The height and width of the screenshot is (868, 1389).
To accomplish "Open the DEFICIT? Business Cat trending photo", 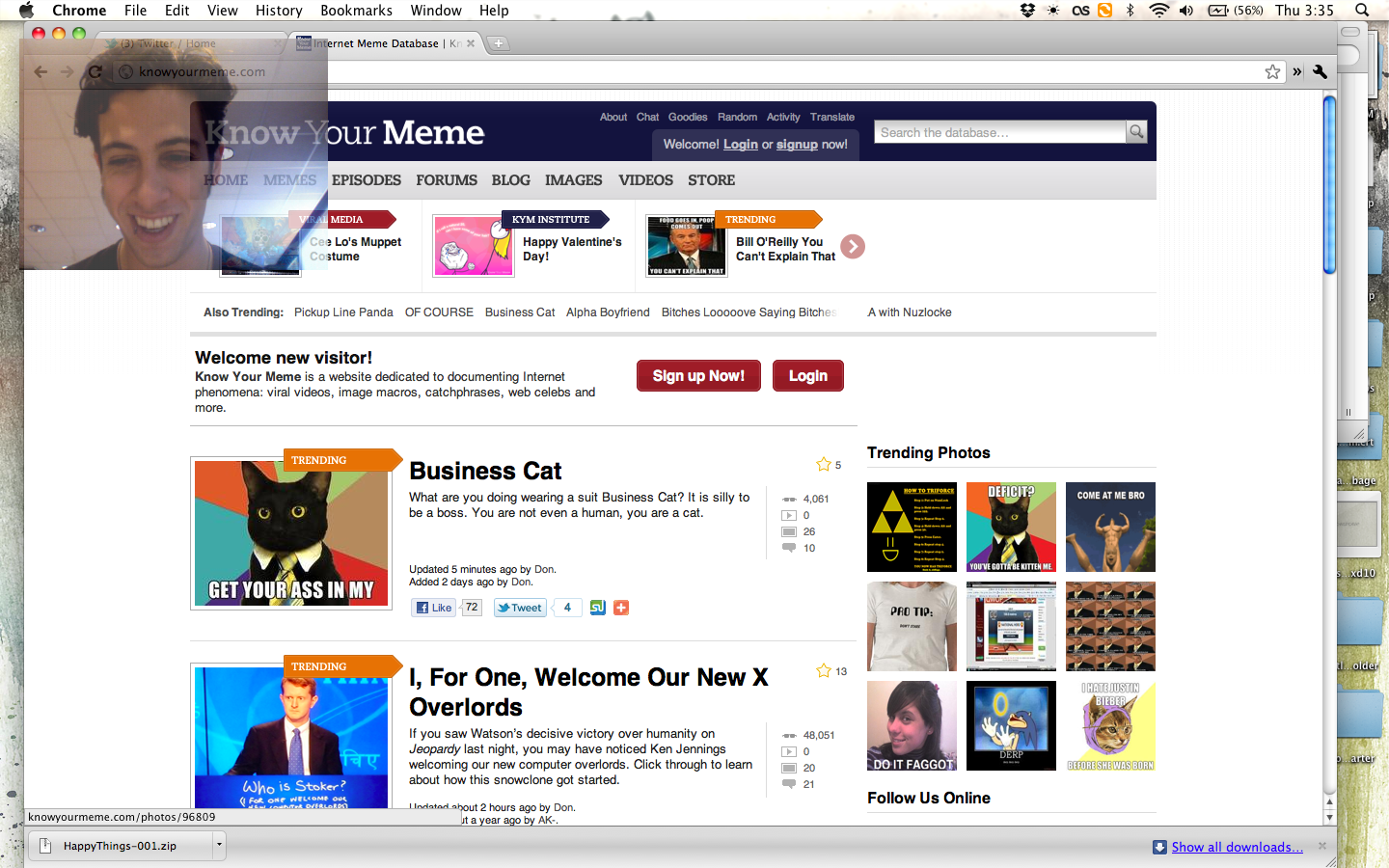I will pyautogui.click(x=1011, y=527).
